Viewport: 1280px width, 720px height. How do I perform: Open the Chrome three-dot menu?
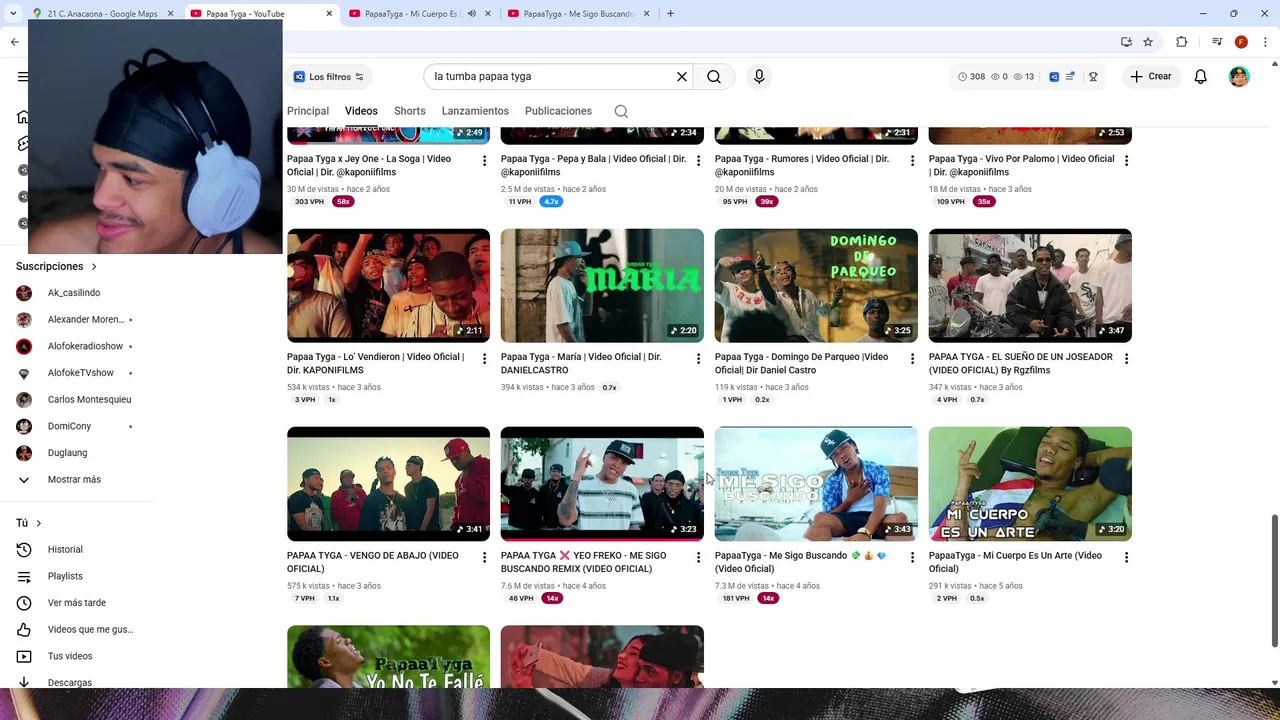coord(1265,42)
